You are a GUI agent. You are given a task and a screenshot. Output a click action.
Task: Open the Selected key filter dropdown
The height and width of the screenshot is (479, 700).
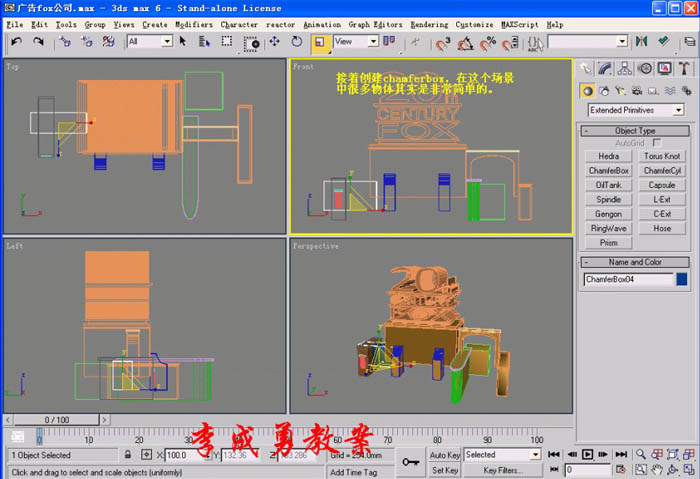503,454
